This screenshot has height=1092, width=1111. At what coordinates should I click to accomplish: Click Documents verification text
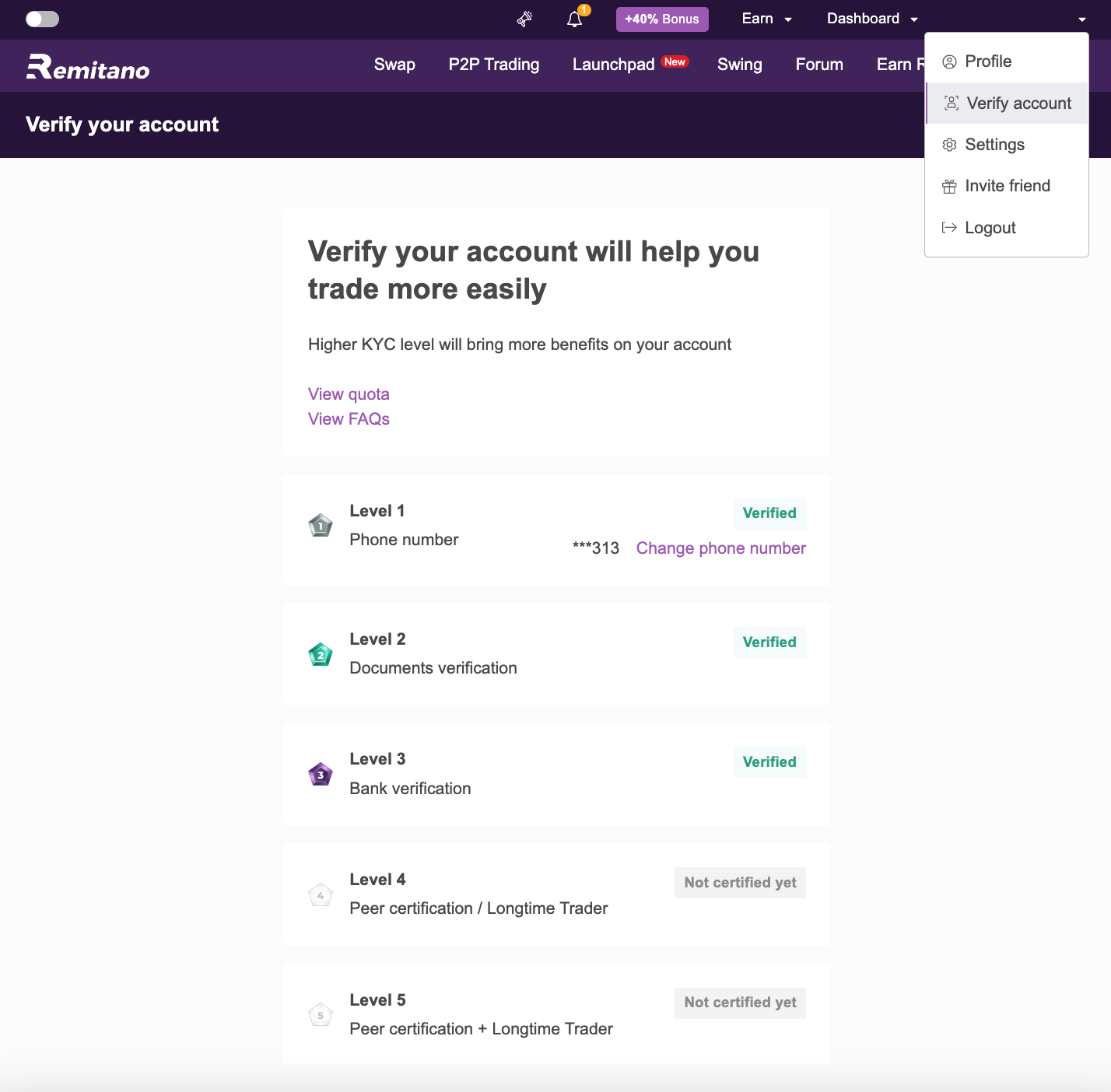(x=433, y=668)
